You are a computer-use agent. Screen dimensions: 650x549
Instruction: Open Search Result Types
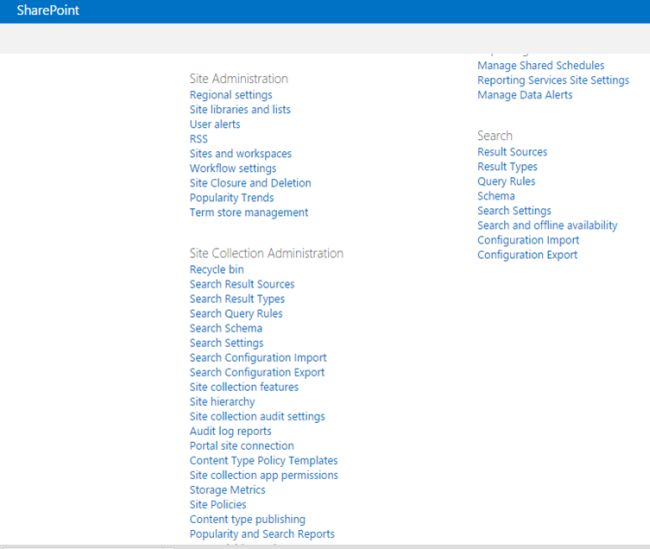237,299
